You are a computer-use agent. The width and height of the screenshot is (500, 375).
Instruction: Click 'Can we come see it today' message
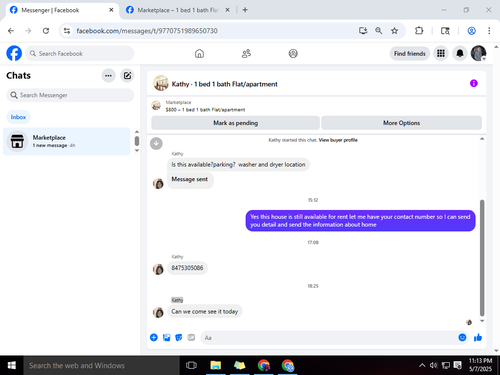pyautogui.click(x=205, y=312)
